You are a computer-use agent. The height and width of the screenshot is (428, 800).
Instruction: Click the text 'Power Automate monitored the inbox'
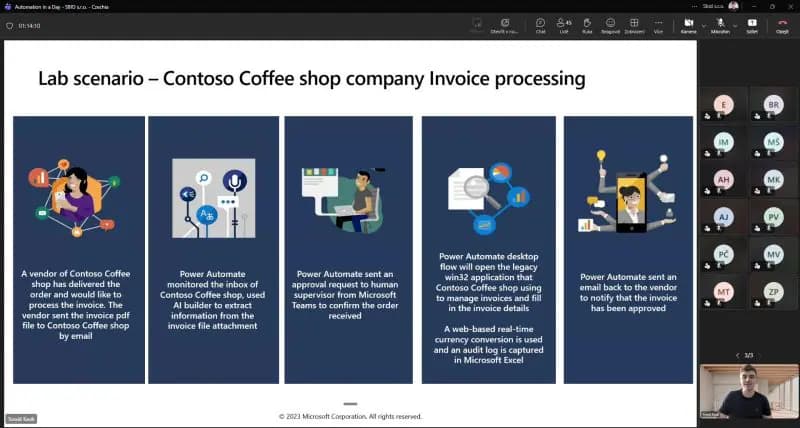tap(212, 299)
